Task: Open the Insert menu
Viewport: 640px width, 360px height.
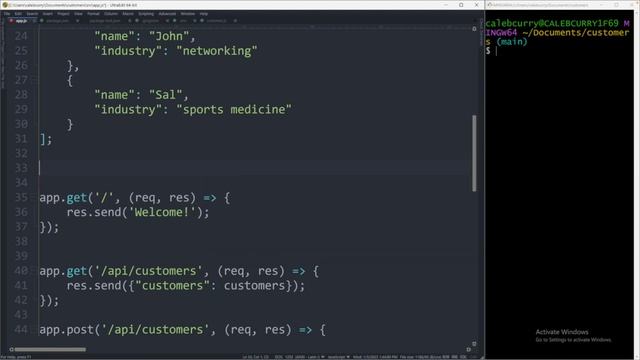Action: click(x=48, y=14)
